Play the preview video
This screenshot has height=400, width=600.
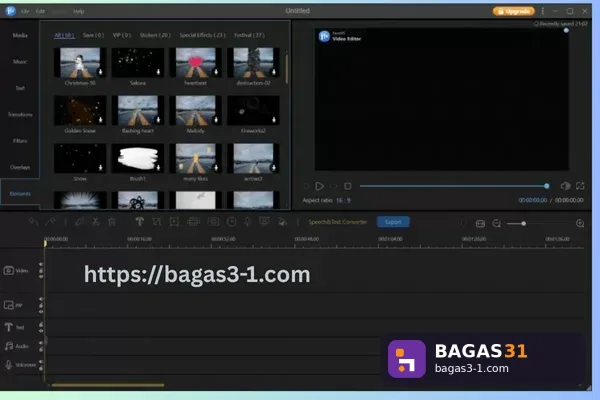pyautogui.click(x=320, y=186)
